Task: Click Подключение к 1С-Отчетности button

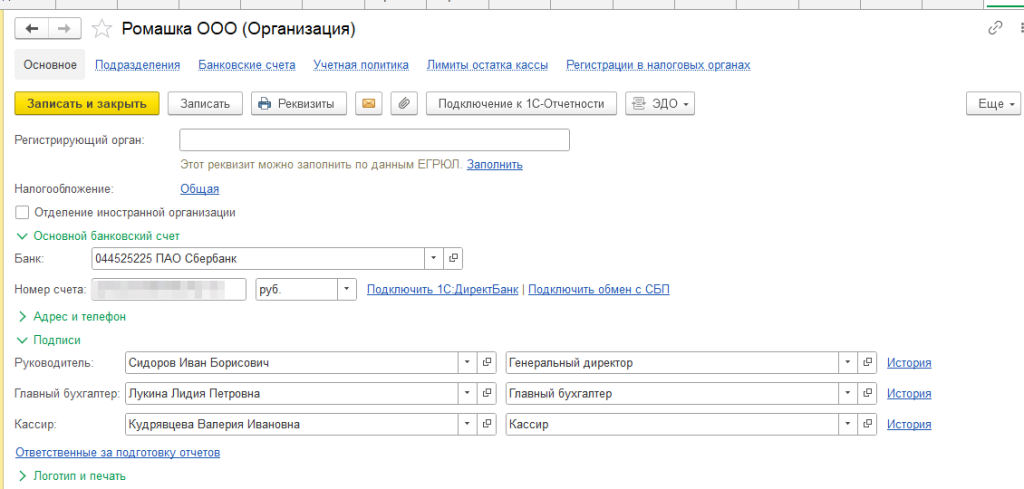Action: (x=521, y=104)
